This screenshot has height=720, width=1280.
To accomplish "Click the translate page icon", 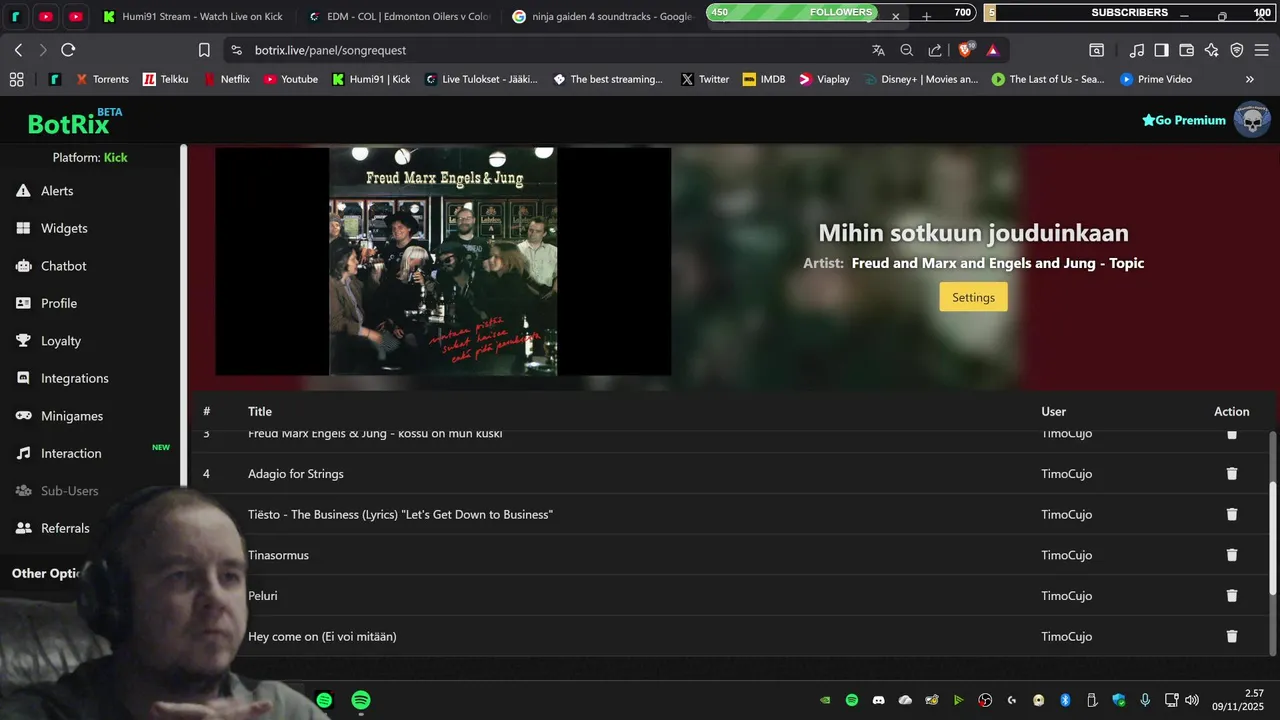I will pyautogui.click(x=878, y=50).
